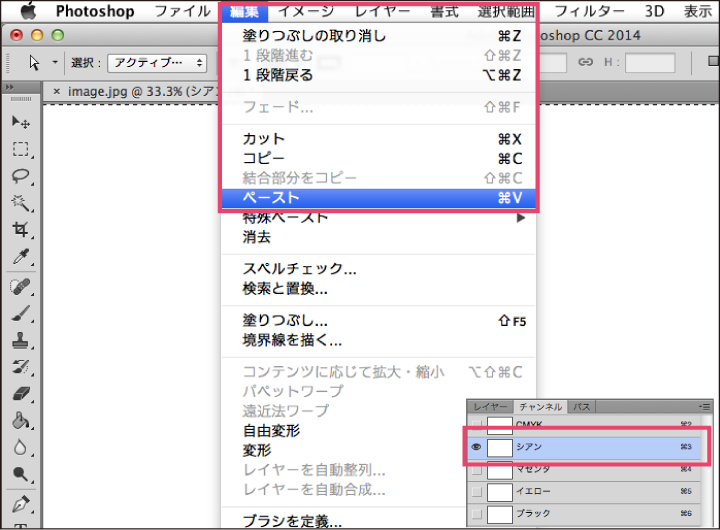Click the link width and height chain icon
Screen dimensions: 720x530
[x=585, y=62]
